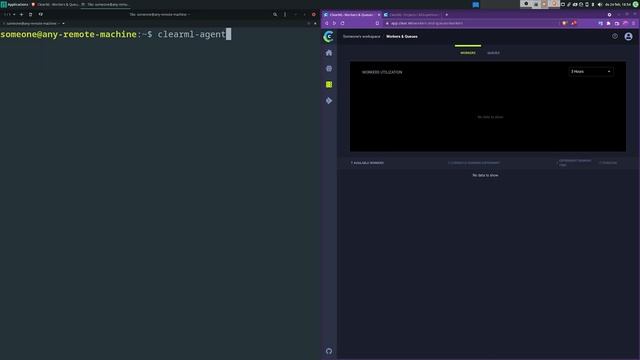
Task: Switch to the Workers tab
Action: (468, 53)
